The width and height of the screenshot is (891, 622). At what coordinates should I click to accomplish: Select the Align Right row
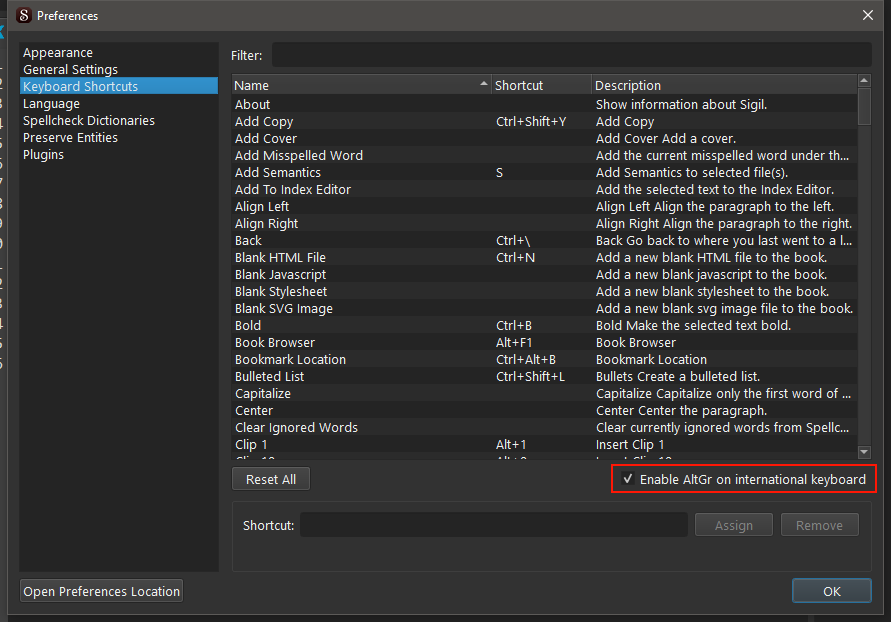pos(544,224)
